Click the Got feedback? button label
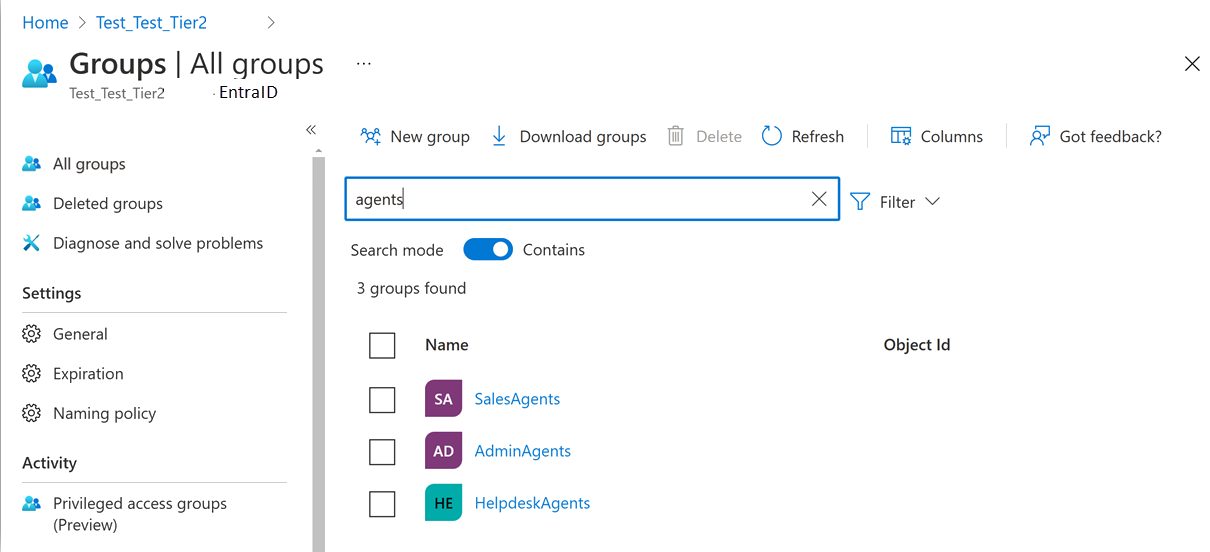The width and height of the screenshot is (1210, 552). pos(1111,136)
